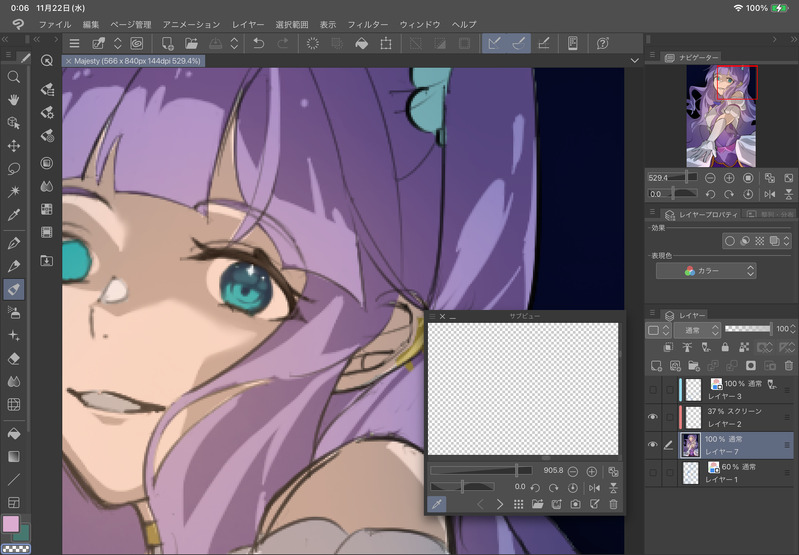
Task: Open the help question-mark icon
Action: (602, 44)
